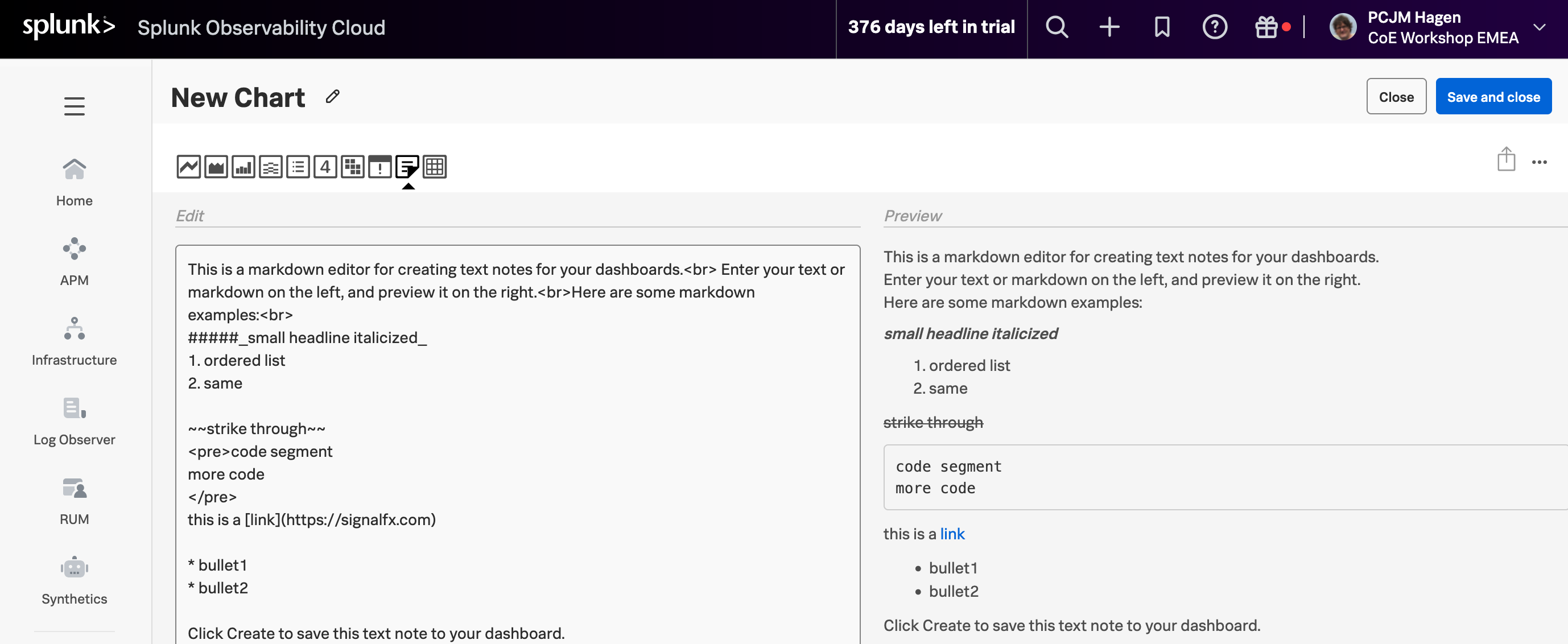This screenshot has width=1568, height=644.
Task: Select the list chart type
Action: pos(298,167)
